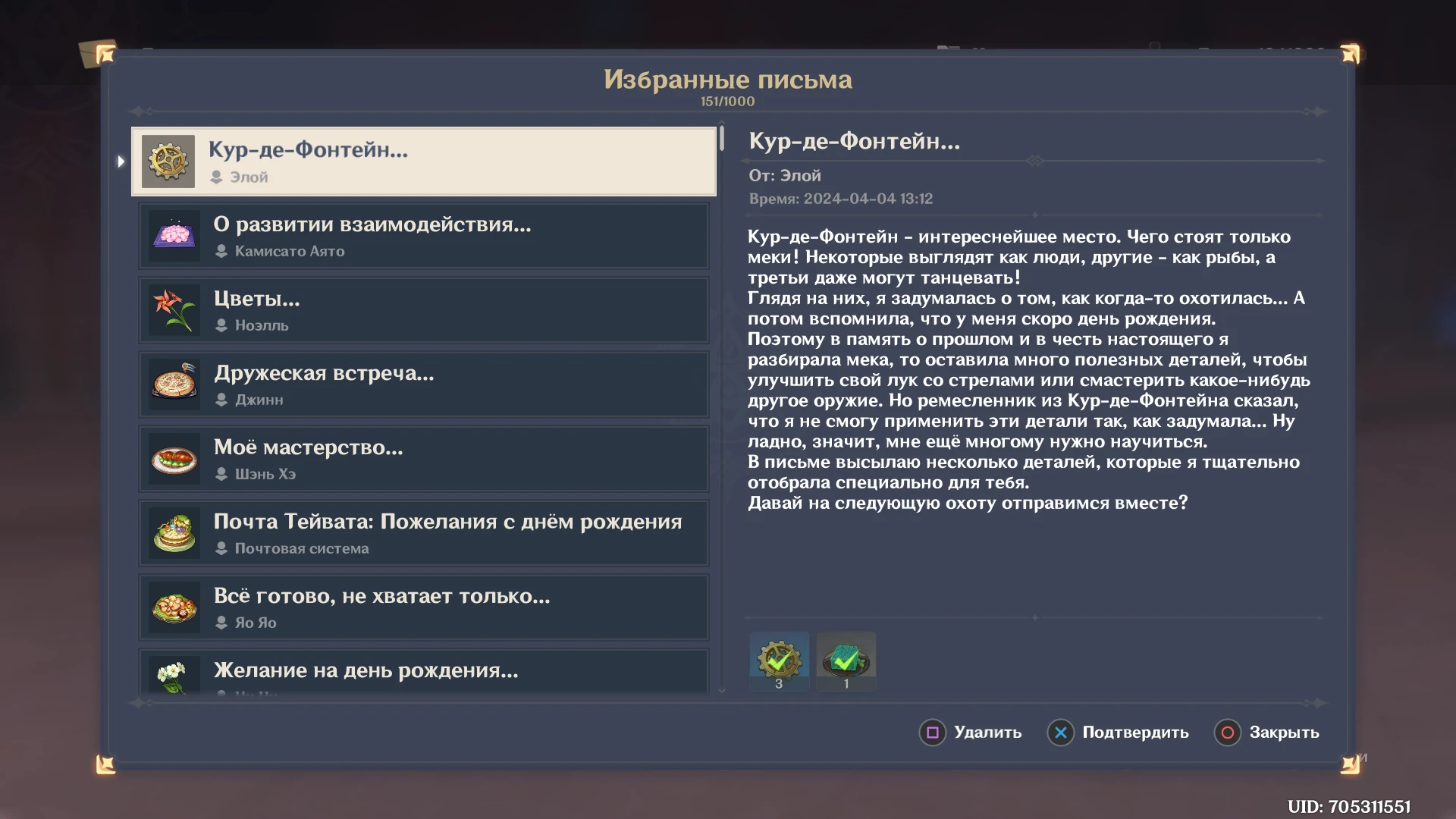The height and width of the screenshot is (819, 1456).
Task: Click the Удалить label to delete the letter
Action: tap(987, 733)
